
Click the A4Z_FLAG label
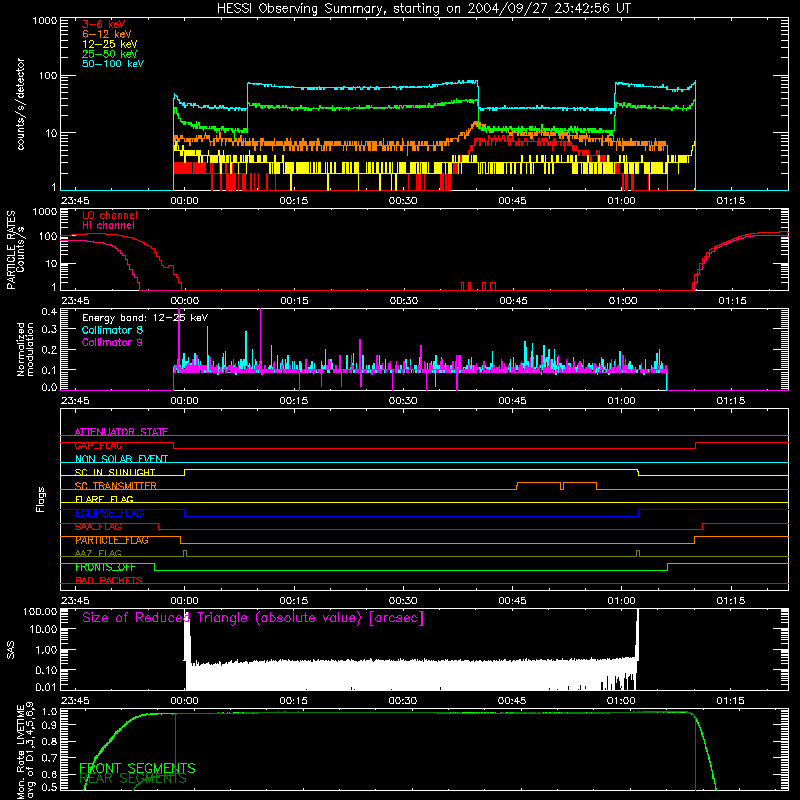[x=98, y=553]
